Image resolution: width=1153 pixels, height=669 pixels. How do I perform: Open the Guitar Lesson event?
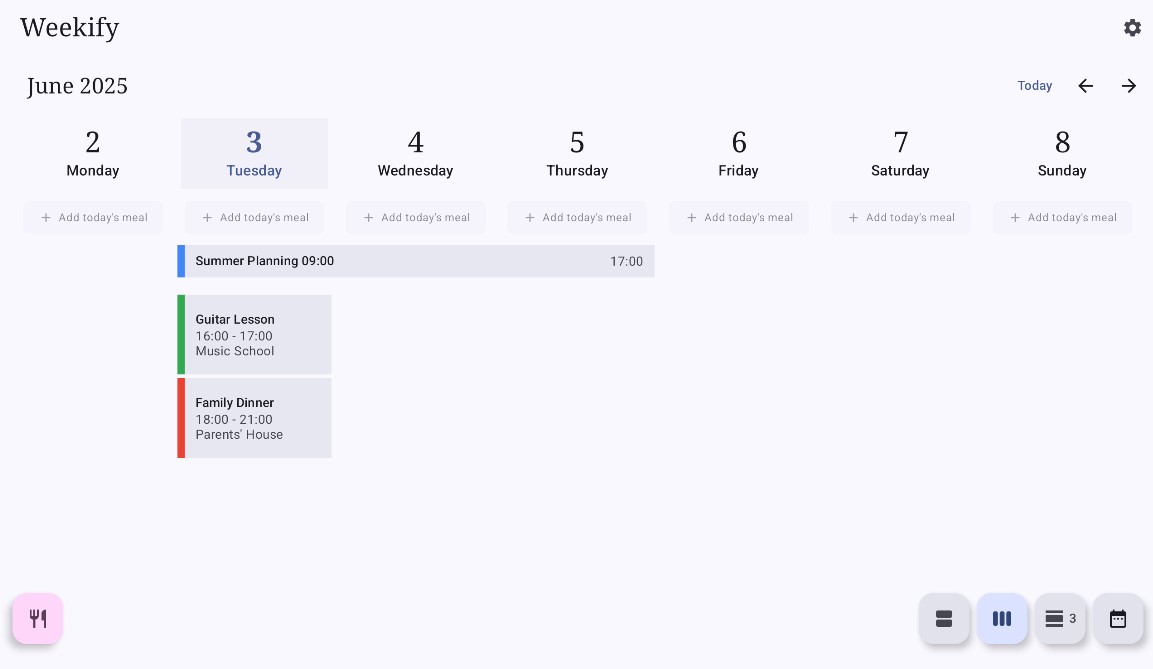click(254, 334)
